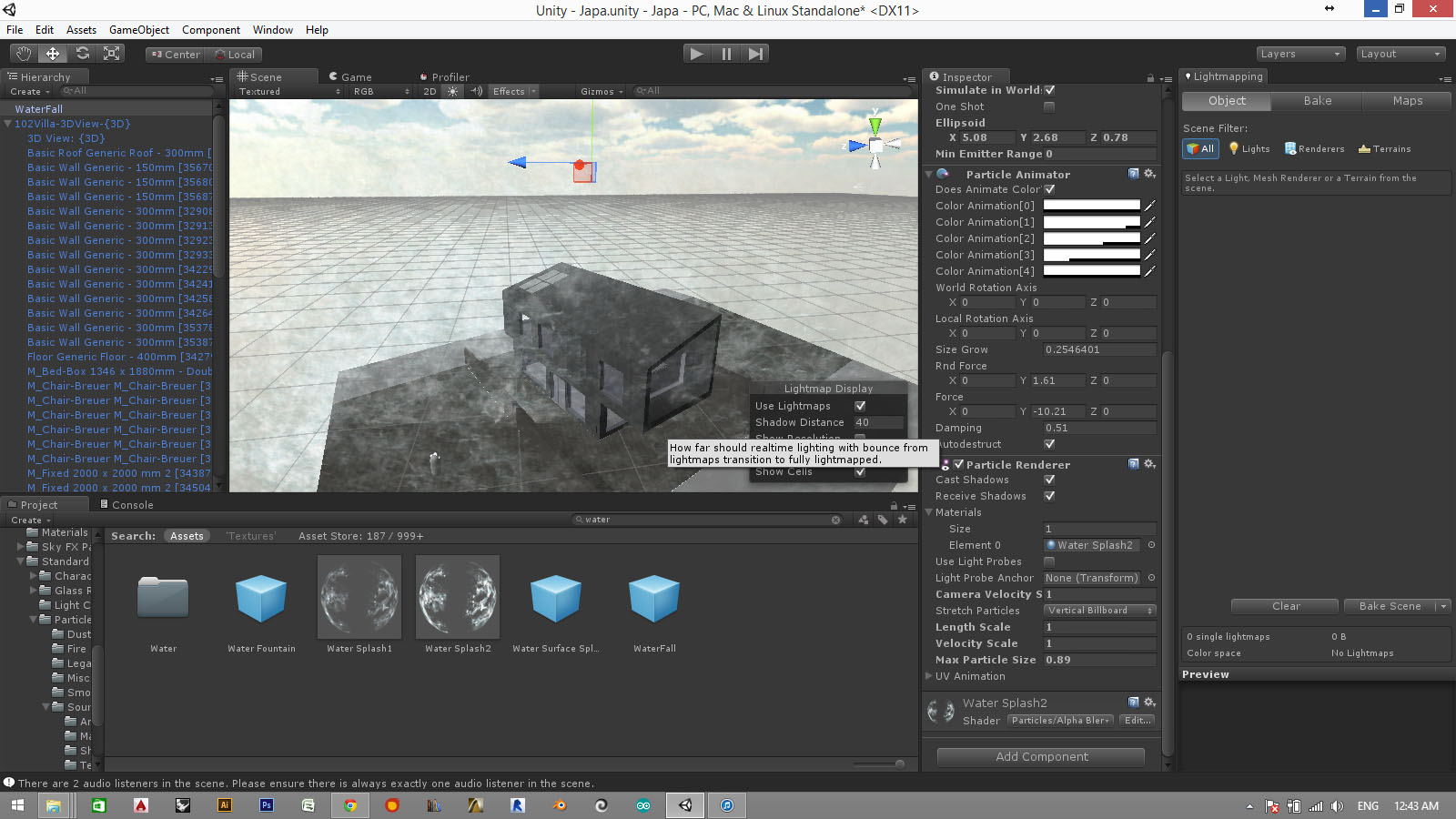Open Textured draw mode dropdown
The image size is (1456, 819).
coord(288,91)
